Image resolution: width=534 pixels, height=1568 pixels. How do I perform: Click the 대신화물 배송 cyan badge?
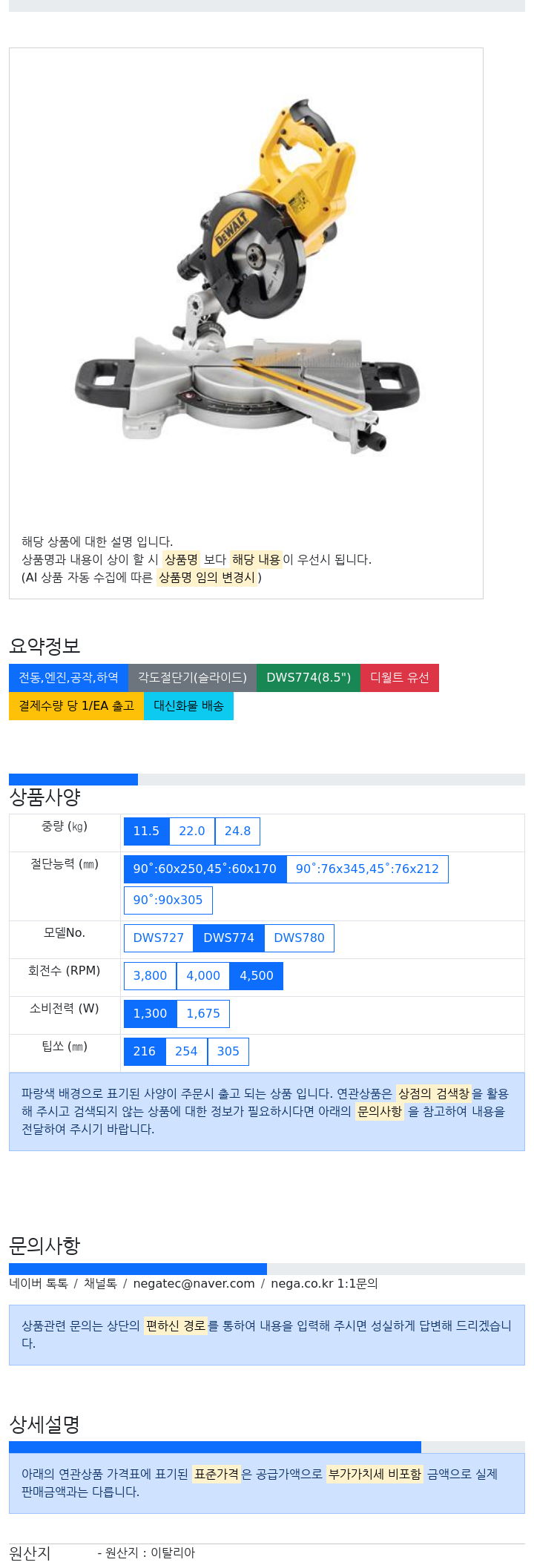[x=188, y=706]
